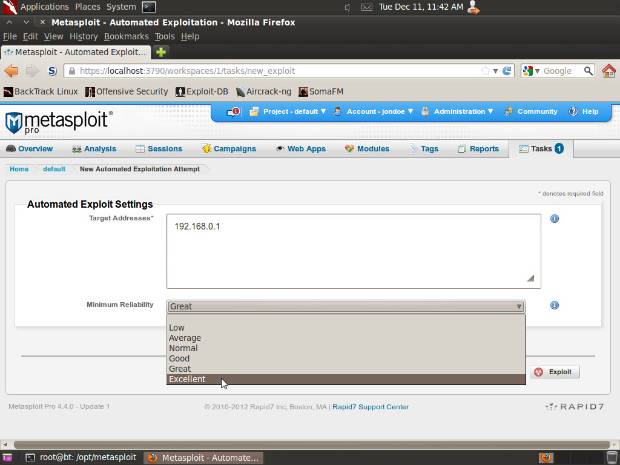This screenshot has height=465, width=620.
Task: Choose Excellent reliability option
Action: point(346,379)
